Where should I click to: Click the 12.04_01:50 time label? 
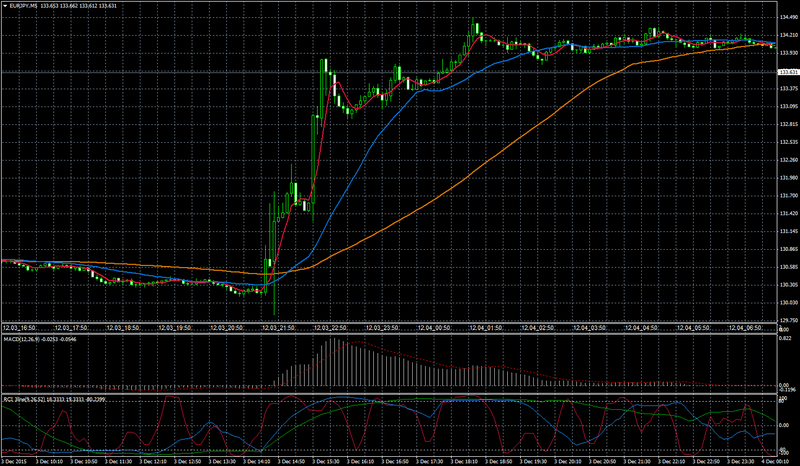485,328
